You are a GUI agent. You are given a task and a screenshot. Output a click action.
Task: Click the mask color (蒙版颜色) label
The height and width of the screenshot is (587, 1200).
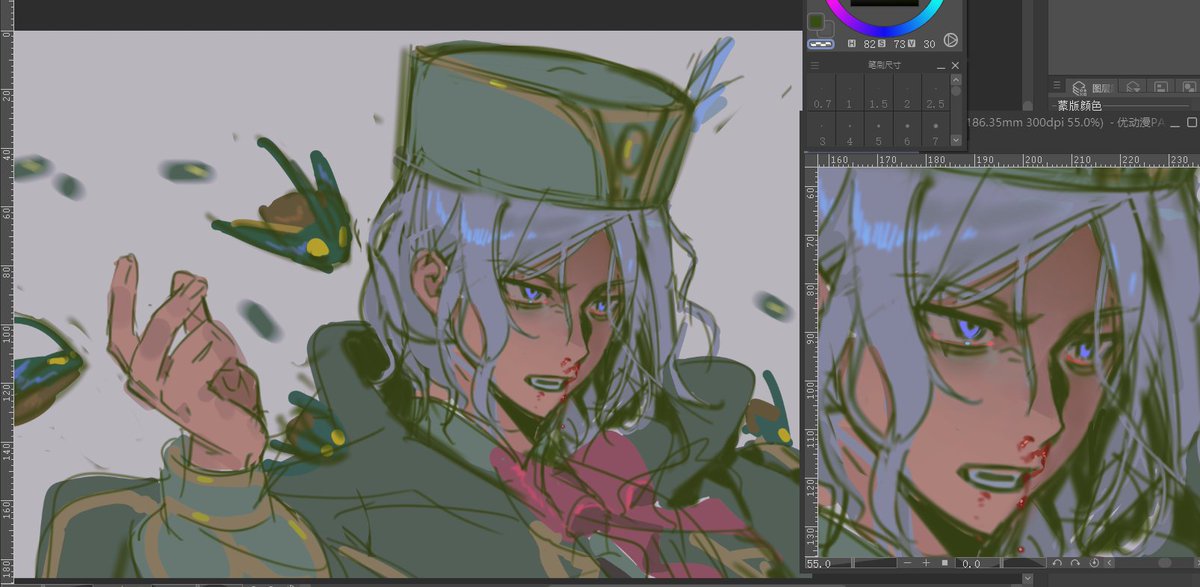click(1080, 106)
